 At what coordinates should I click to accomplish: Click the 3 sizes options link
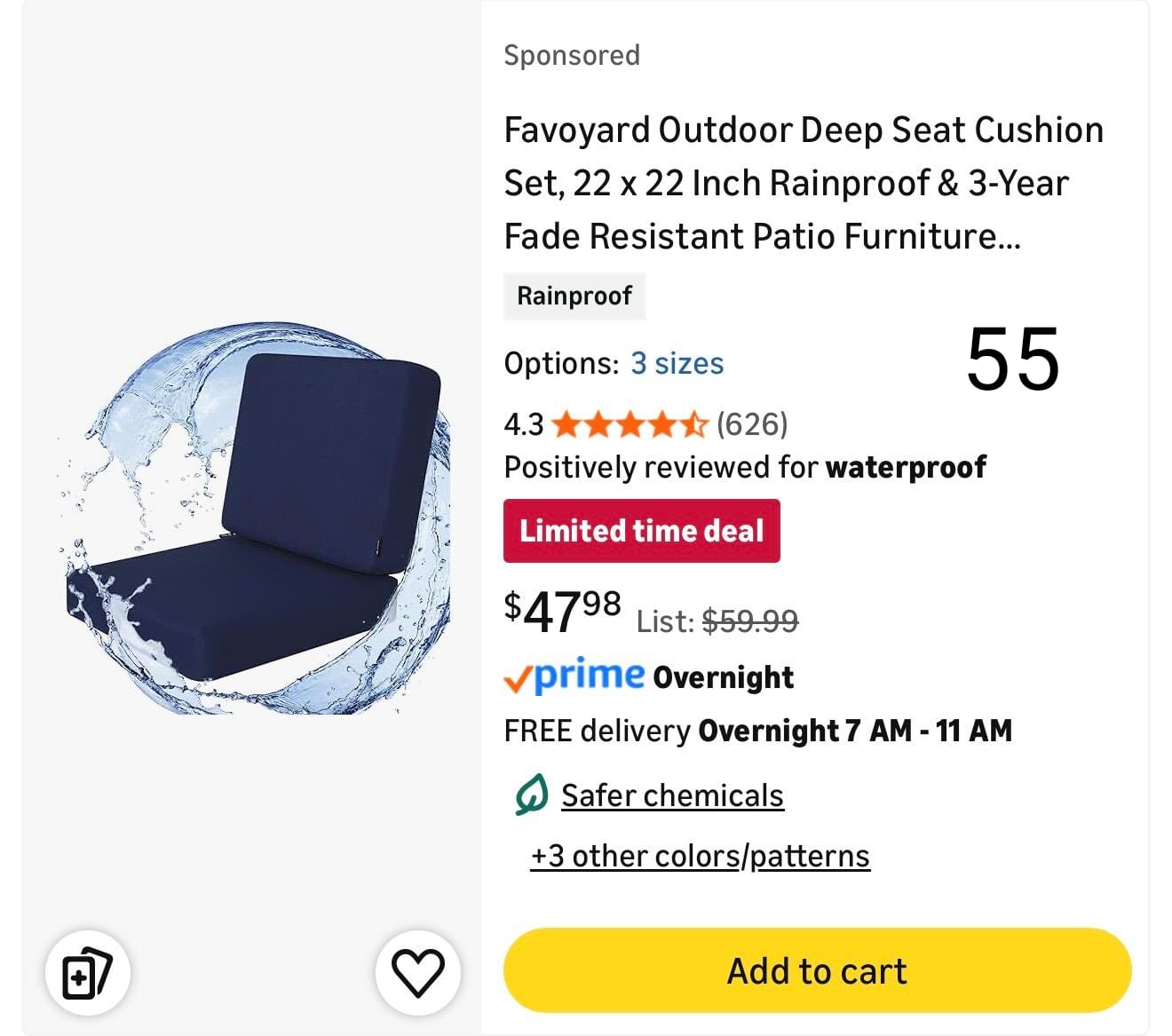click(677, 363)
